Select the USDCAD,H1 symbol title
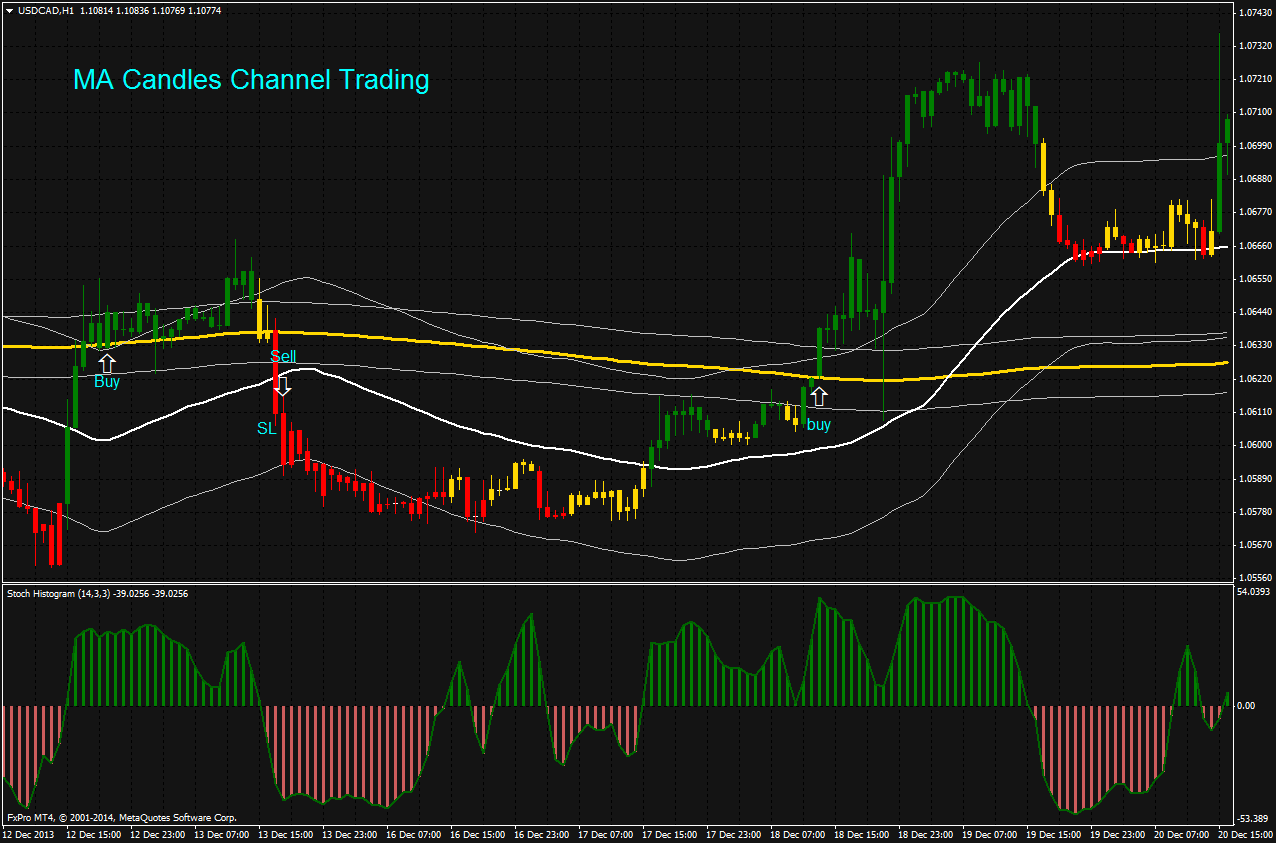The height and width of the screenshot is (843, 1276). point(46,11)
